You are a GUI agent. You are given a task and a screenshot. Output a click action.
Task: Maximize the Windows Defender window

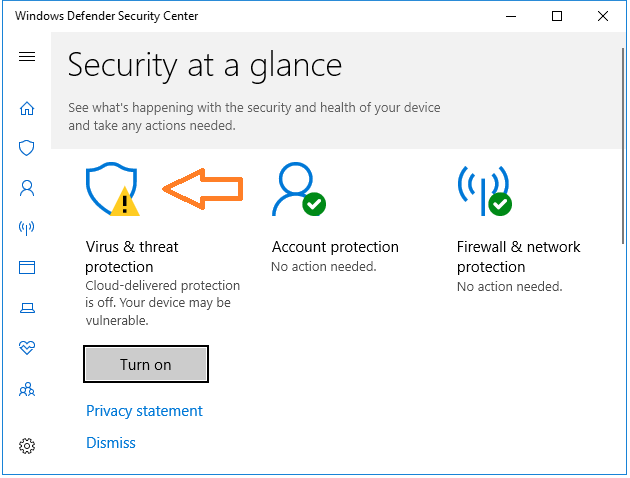pyautogui.click(x=557, y=16)
